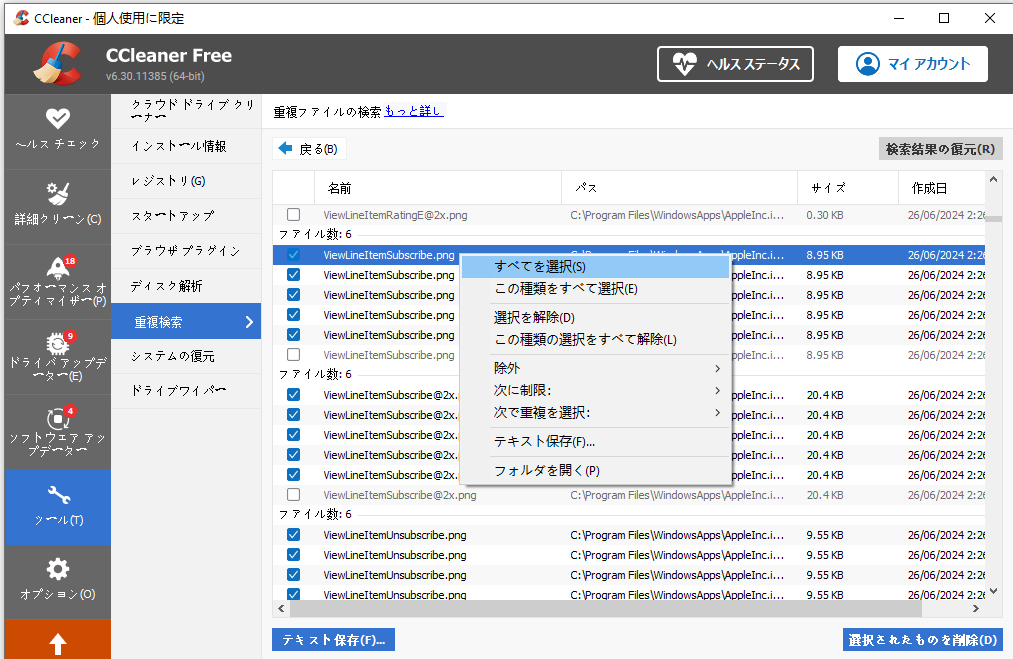Sort by the パス column header
This screenshot has width=1013, height=659.
[680, 188]
